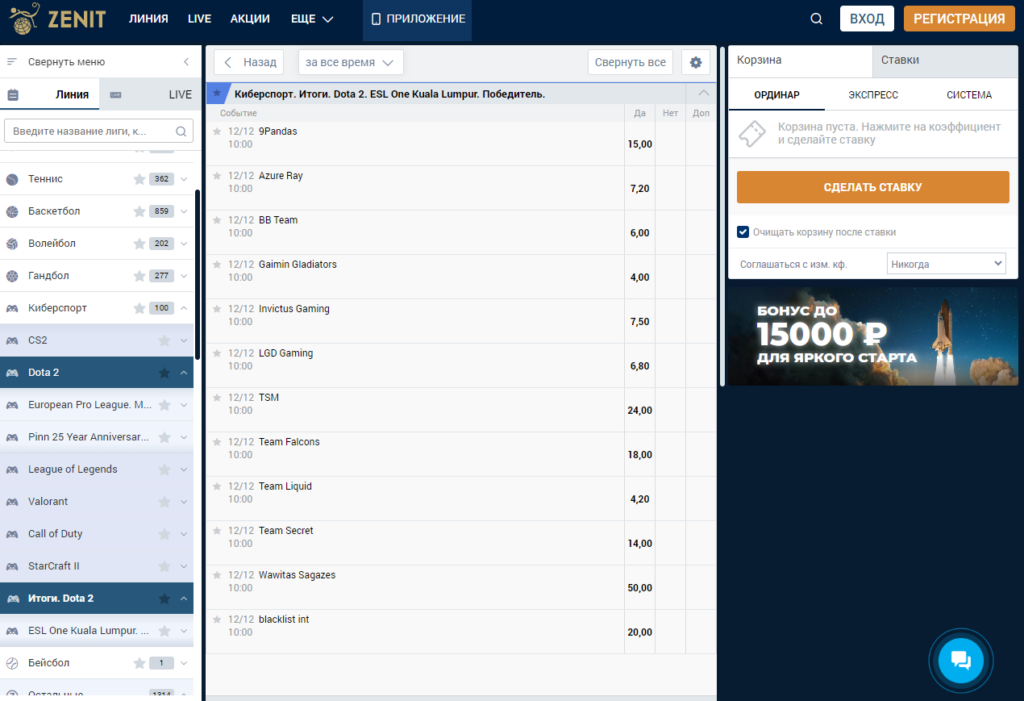1024x701 pixels.
Task: Open the LIVE header menu item
Action: [x=199, y=19]
